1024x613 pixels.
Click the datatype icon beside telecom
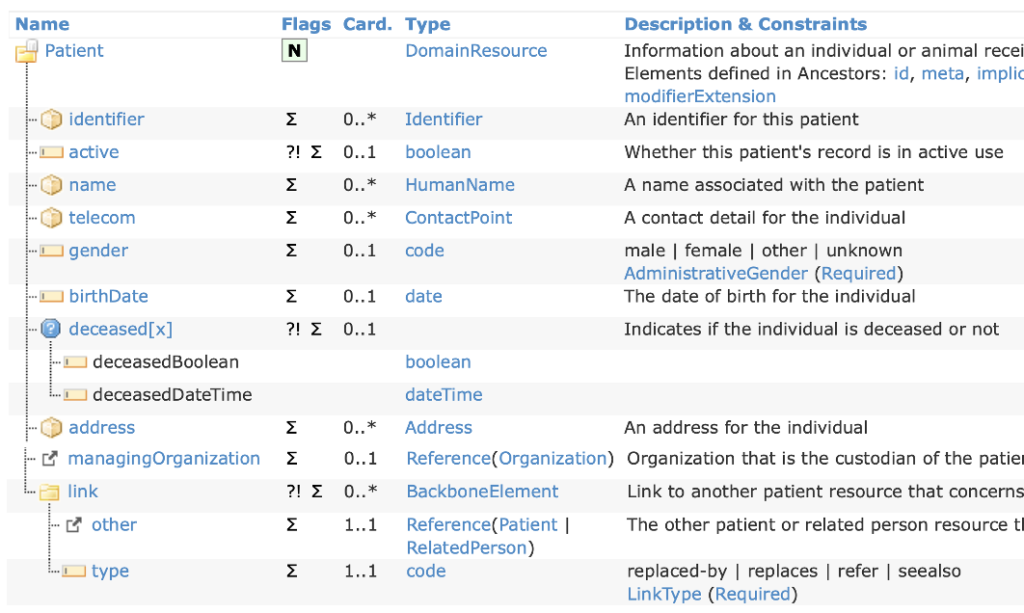[51, 217]
